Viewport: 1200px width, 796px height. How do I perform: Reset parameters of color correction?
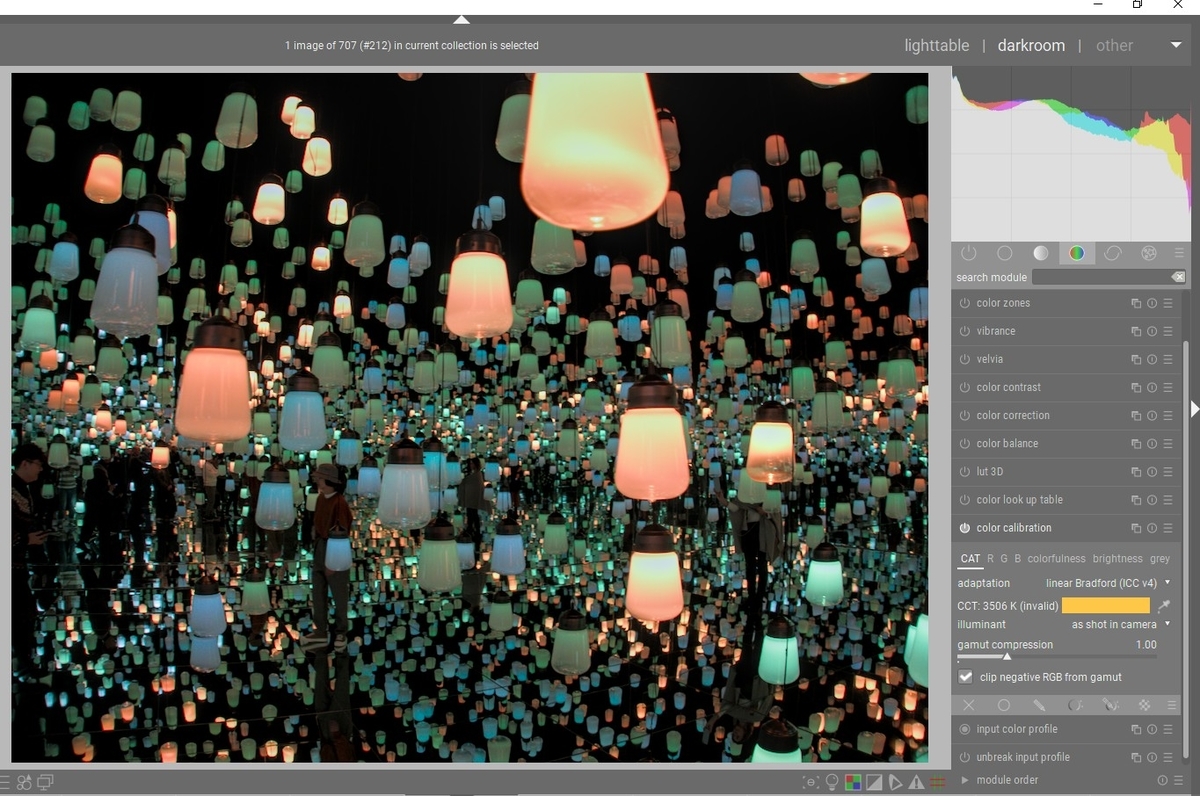click(1152, 415)
